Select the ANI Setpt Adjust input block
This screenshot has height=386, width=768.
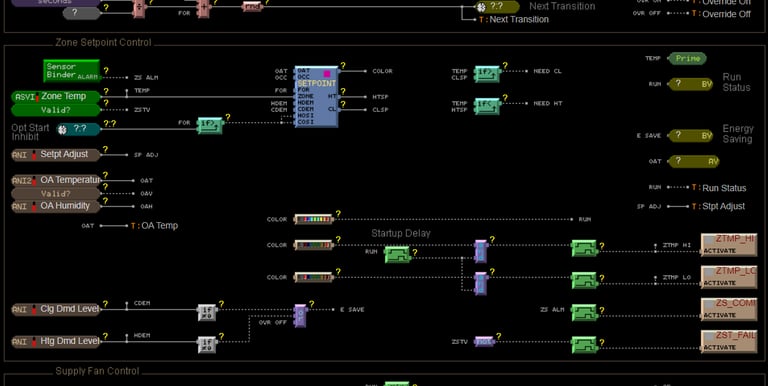(x=56, y=155)
